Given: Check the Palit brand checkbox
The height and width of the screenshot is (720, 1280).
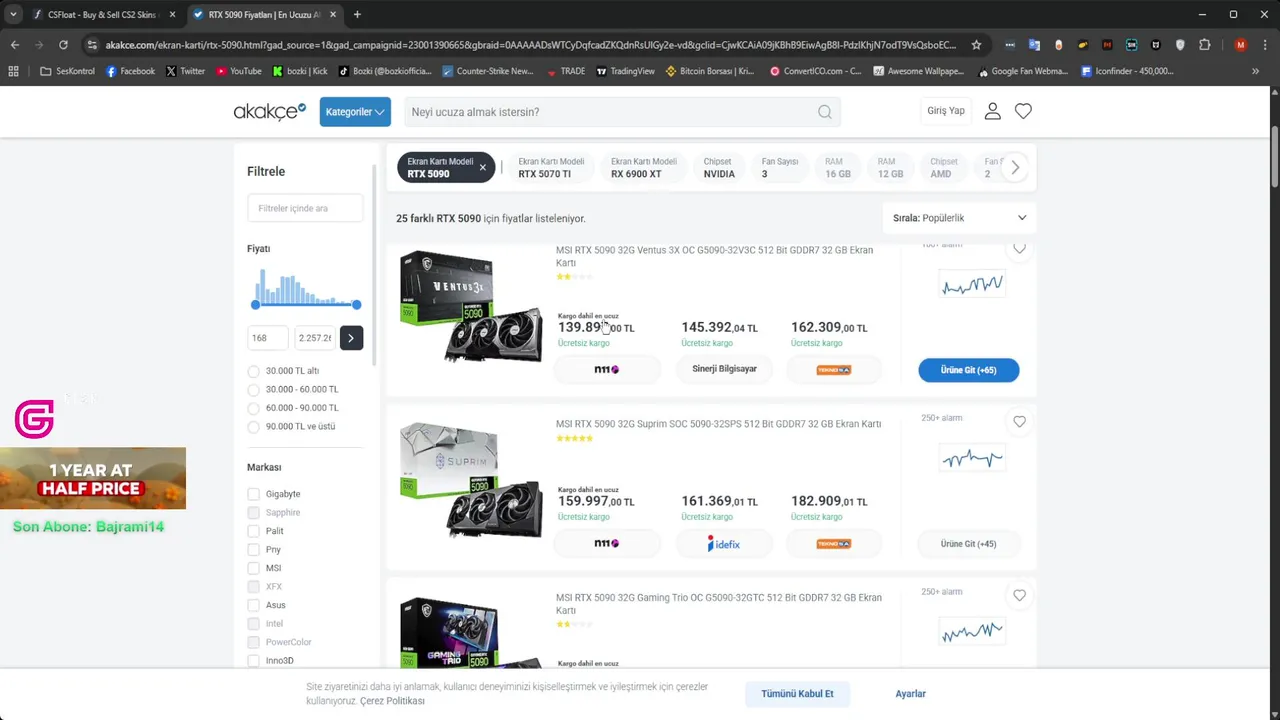Looking at the screenshot, I should point(253,531).
